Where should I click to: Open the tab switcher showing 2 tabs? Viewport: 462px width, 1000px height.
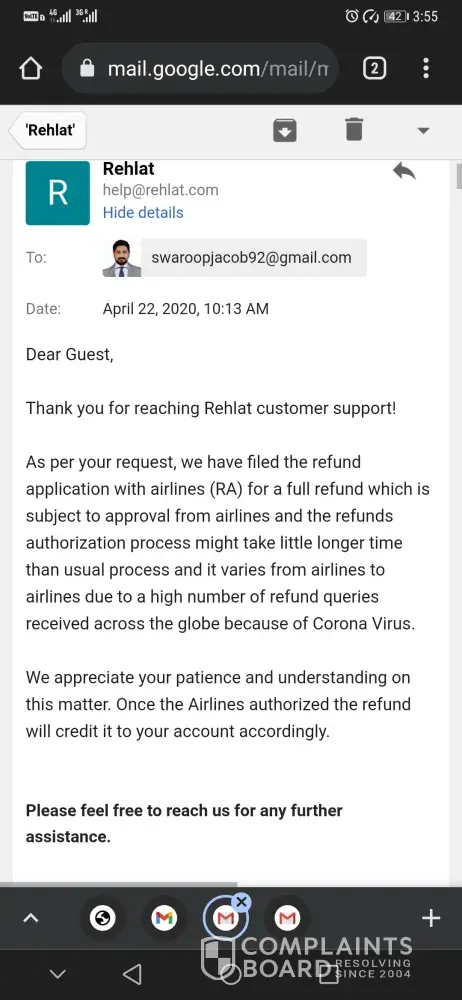(x=375, y=68)
